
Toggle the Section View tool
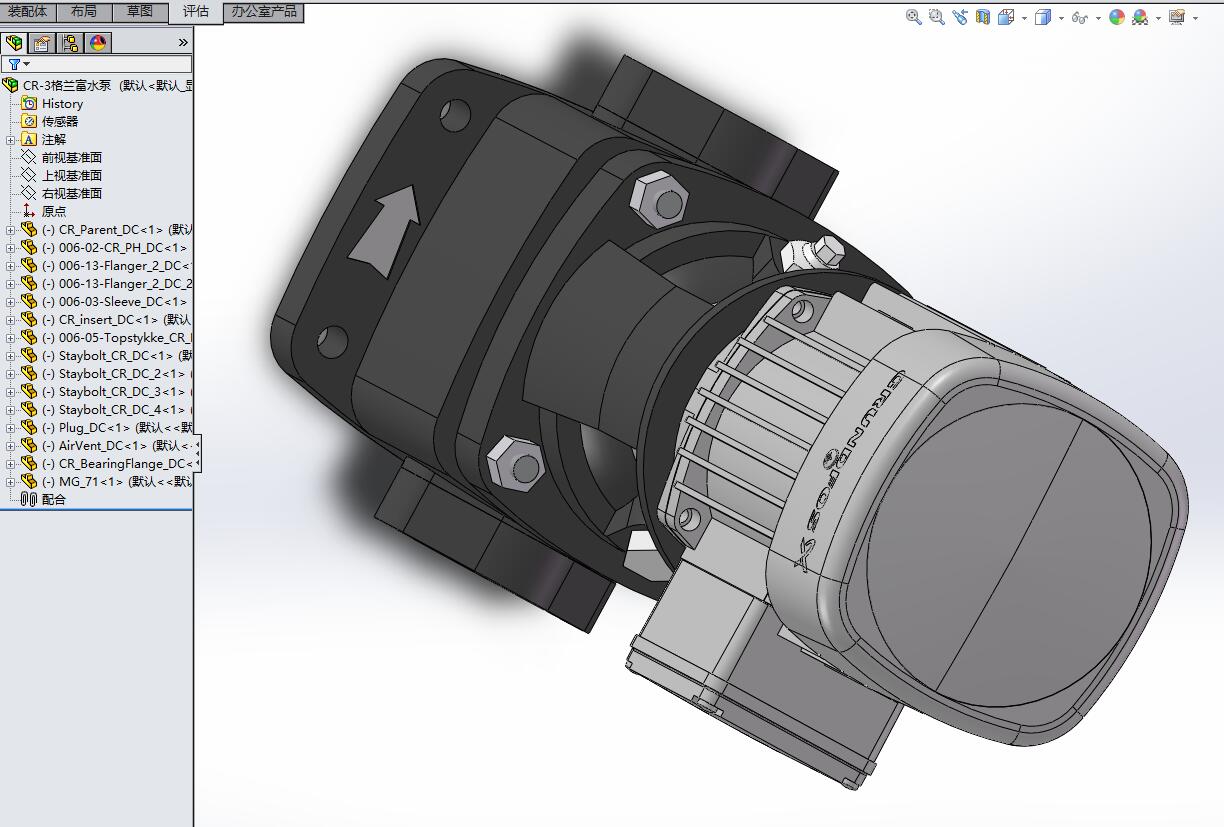[983, 17]
